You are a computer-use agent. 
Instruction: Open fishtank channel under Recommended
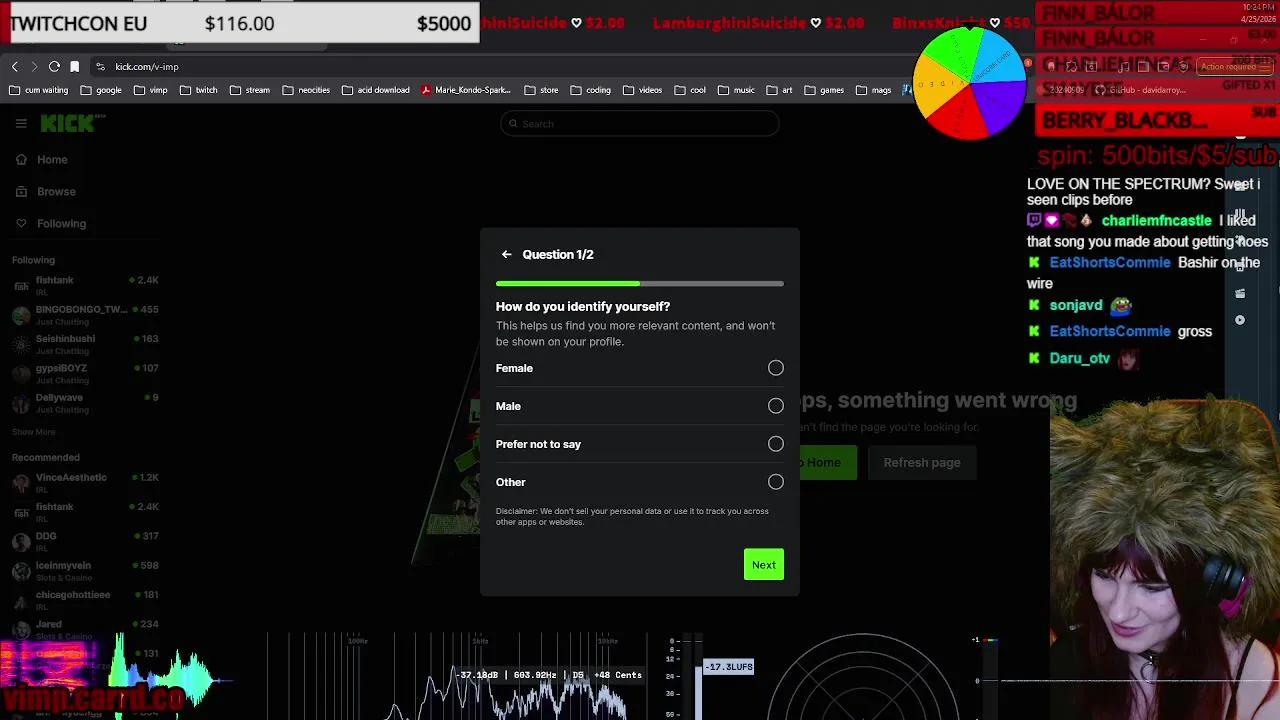point(85,512)
